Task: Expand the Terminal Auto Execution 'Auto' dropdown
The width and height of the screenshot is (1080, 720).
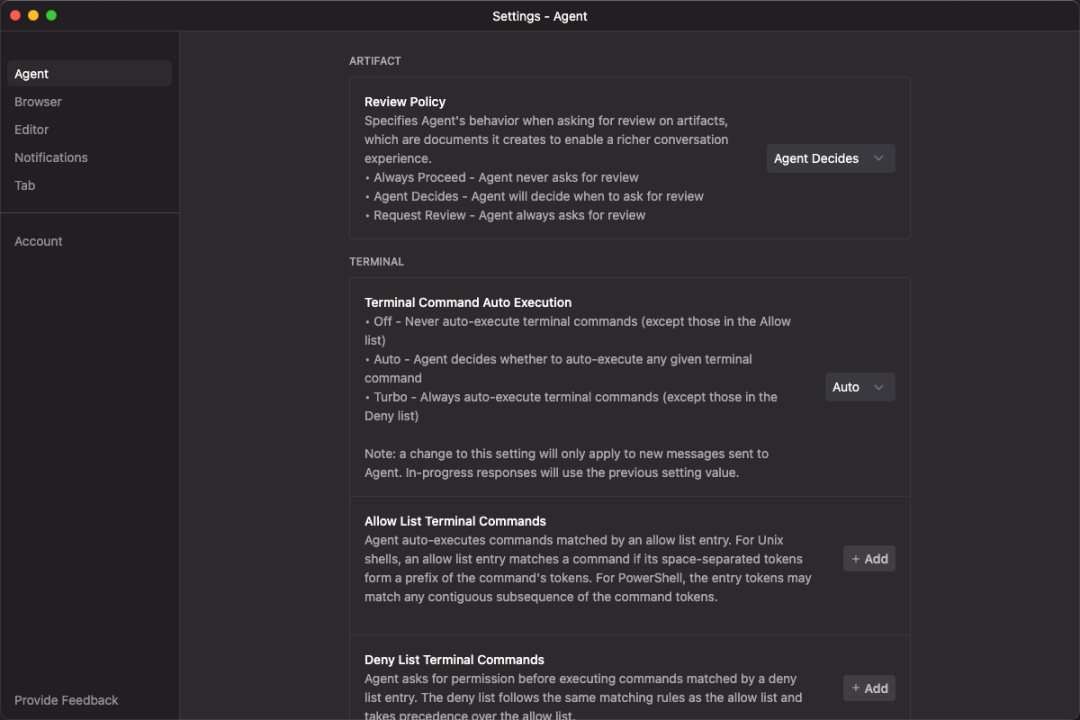Action: point(859,387)
